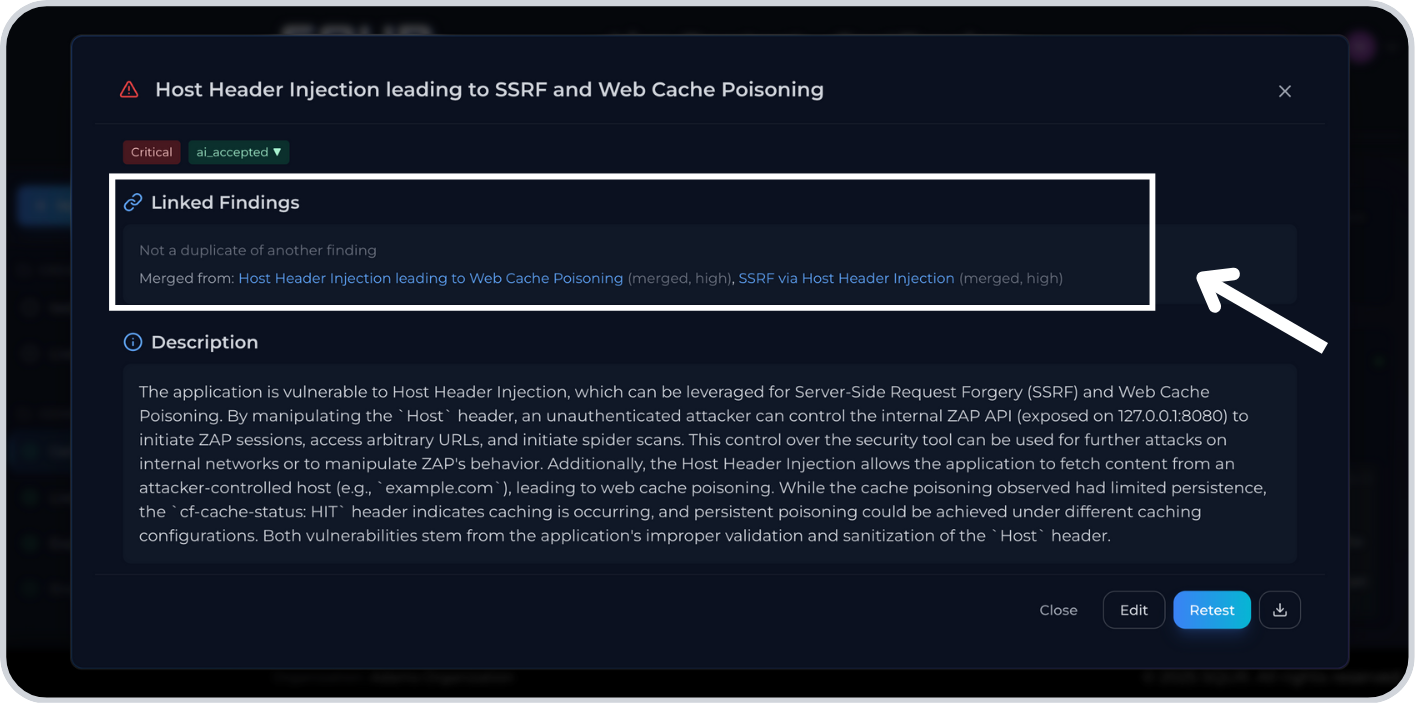Click the Edit button
Viewport: 1415px width, 706px height.
tap(1133, 609)
